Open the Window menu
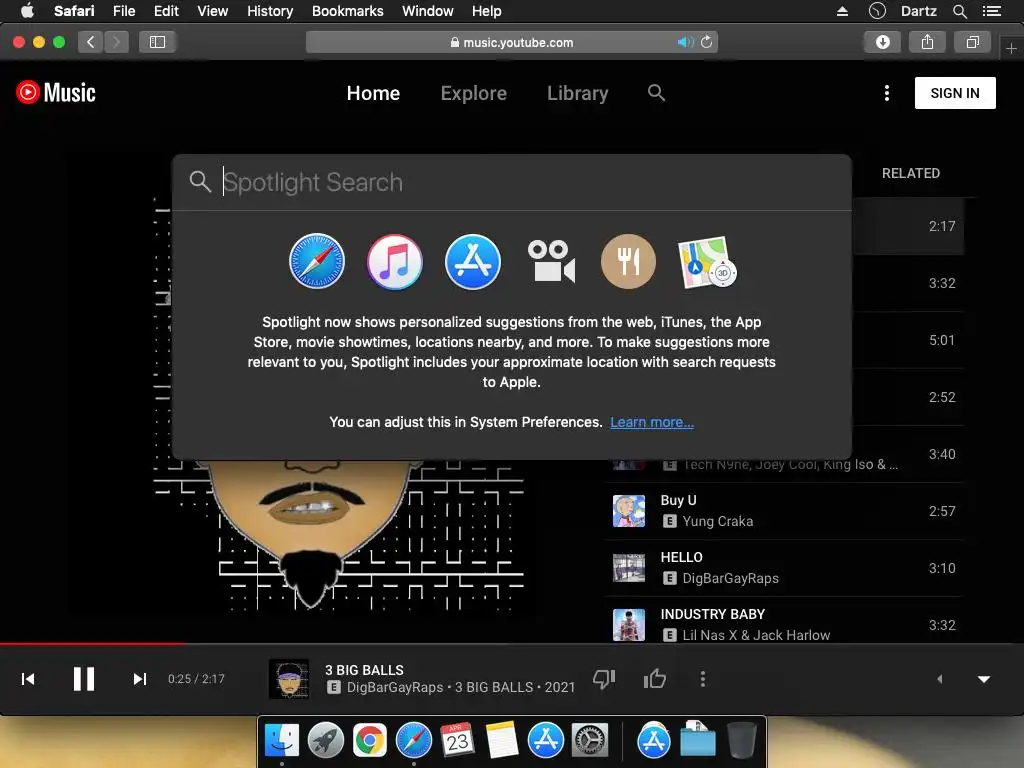This screenshot has height=768, width=1024. coord(427,11)
